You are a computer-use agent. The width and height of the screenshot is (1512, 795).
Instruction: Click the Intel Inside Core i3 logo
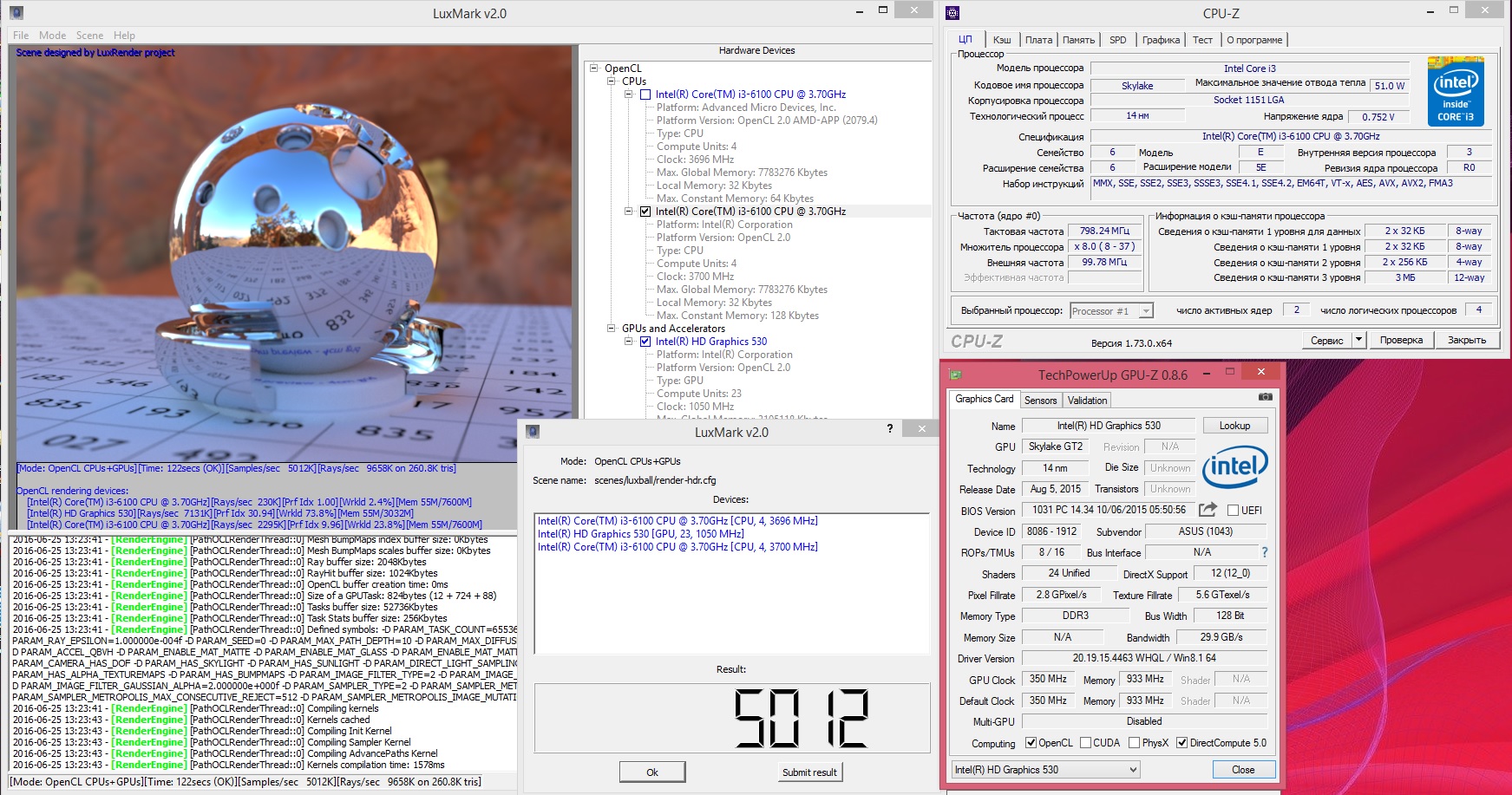coord(1456,91)
